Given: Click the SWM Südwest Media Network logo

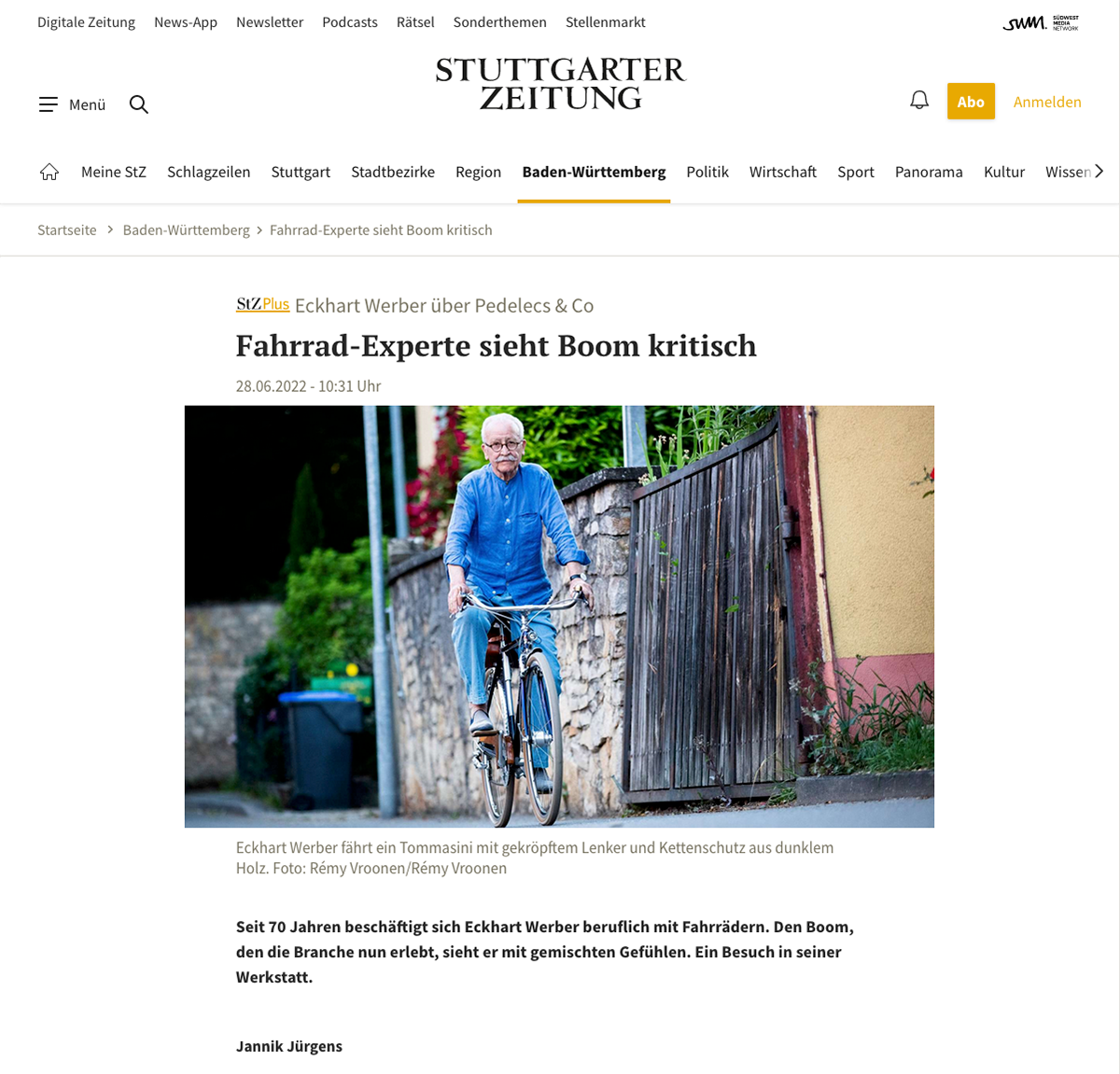Looking at the screenshot, I should [x=1041, y=23].
